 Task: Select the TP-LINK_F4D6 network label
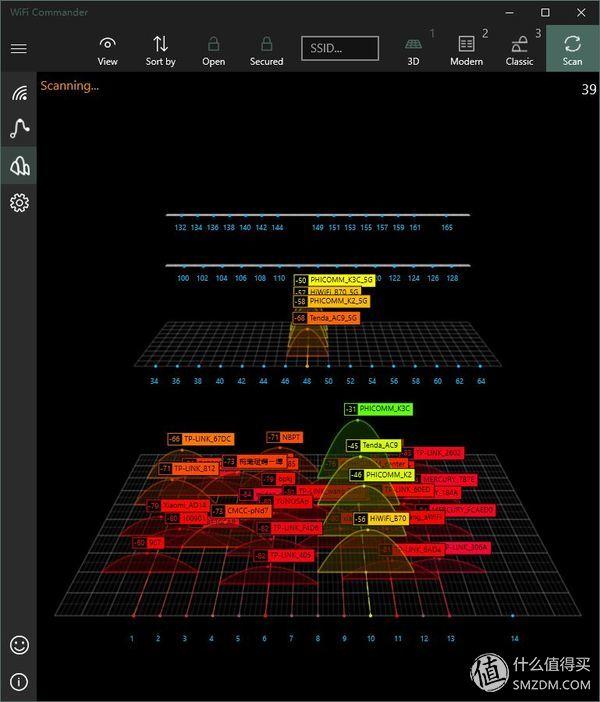(289, 528)
